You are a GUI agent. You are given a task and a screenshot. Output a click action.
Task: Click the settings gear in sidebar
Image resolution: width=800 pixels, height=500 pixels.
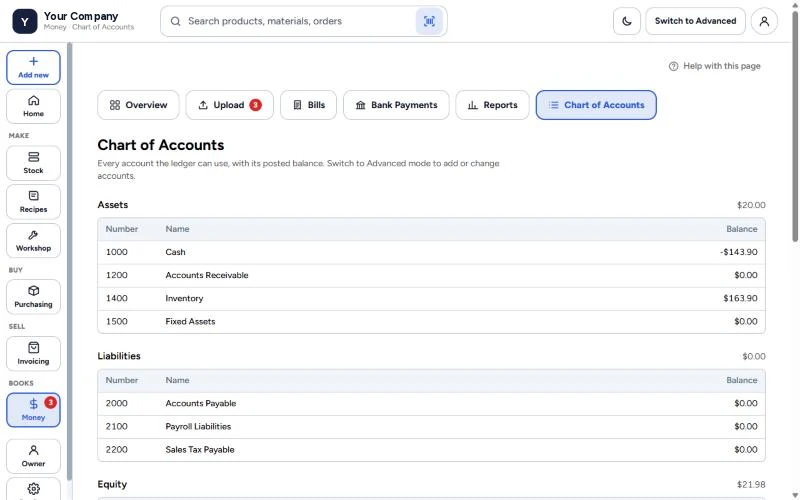coord(33,489)
